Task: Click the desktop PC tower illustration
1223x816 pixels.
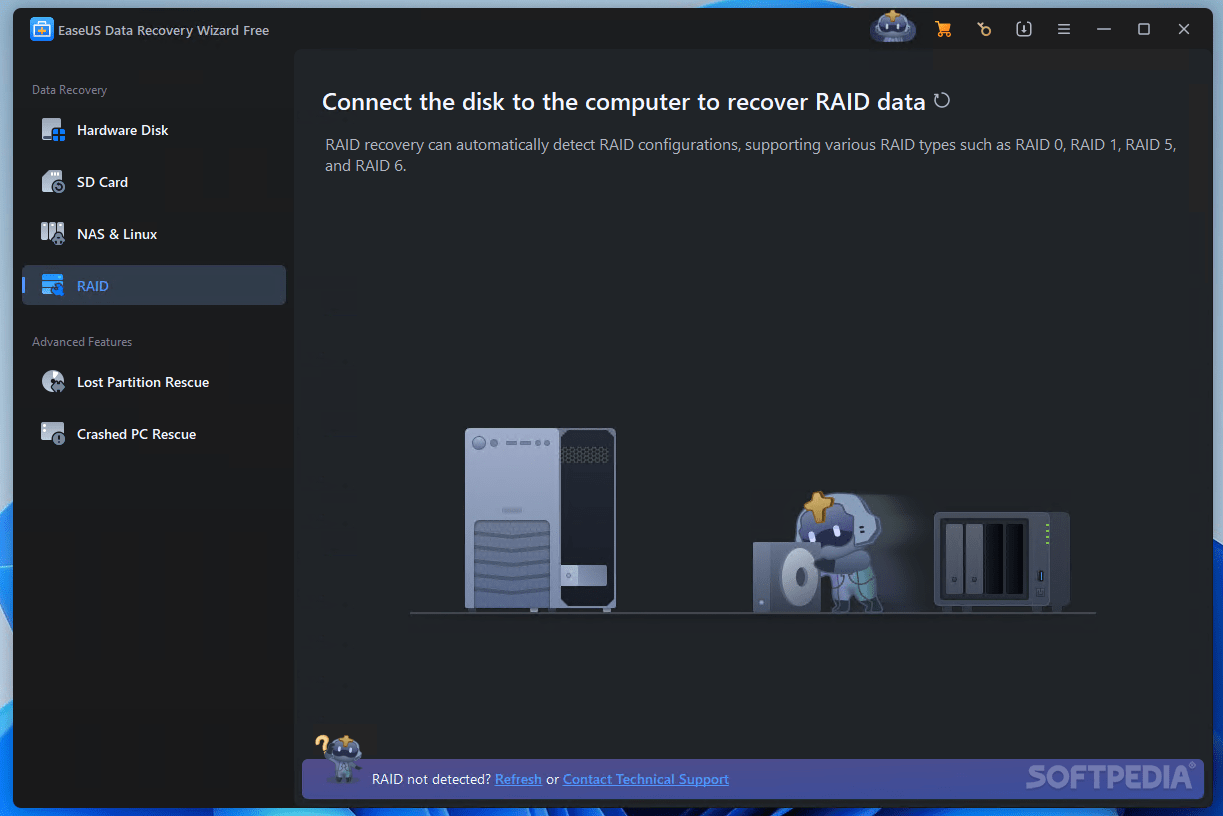Action: click(x=540, y=519)
